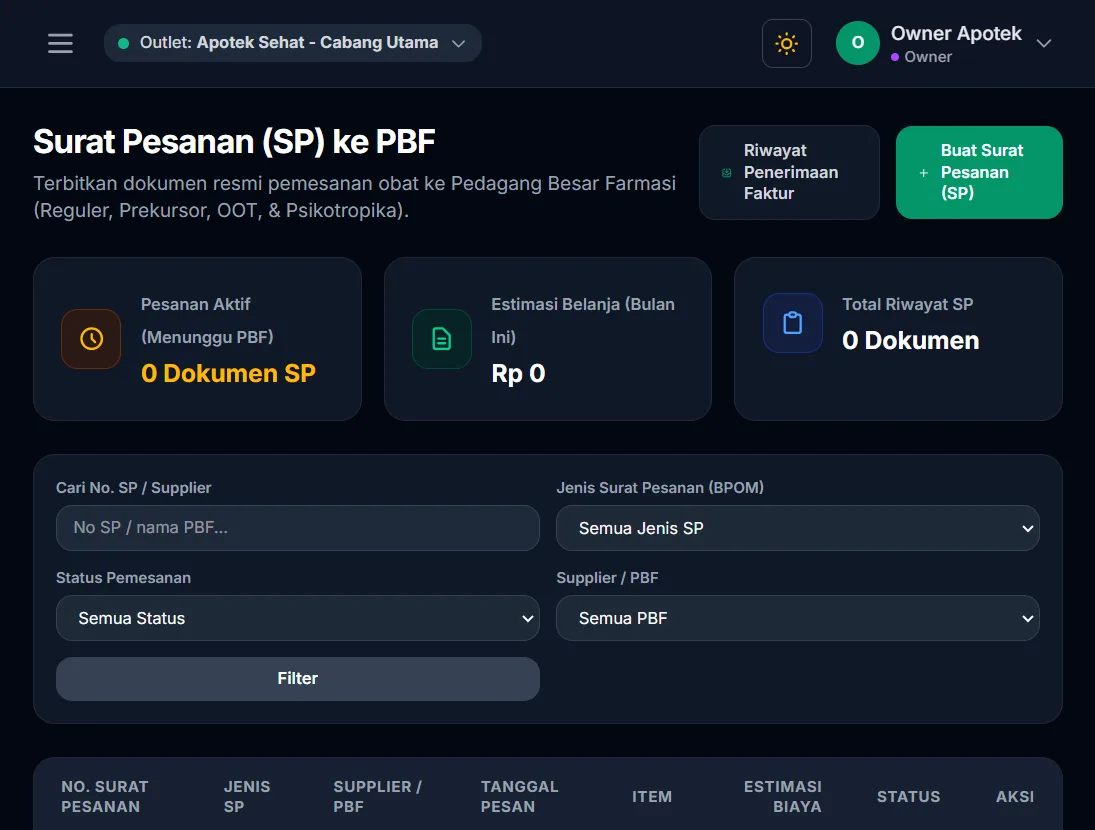Click the Cari No. SP / Supplier label
This screenshot has width=1095, height=830.
coord(133,488)
